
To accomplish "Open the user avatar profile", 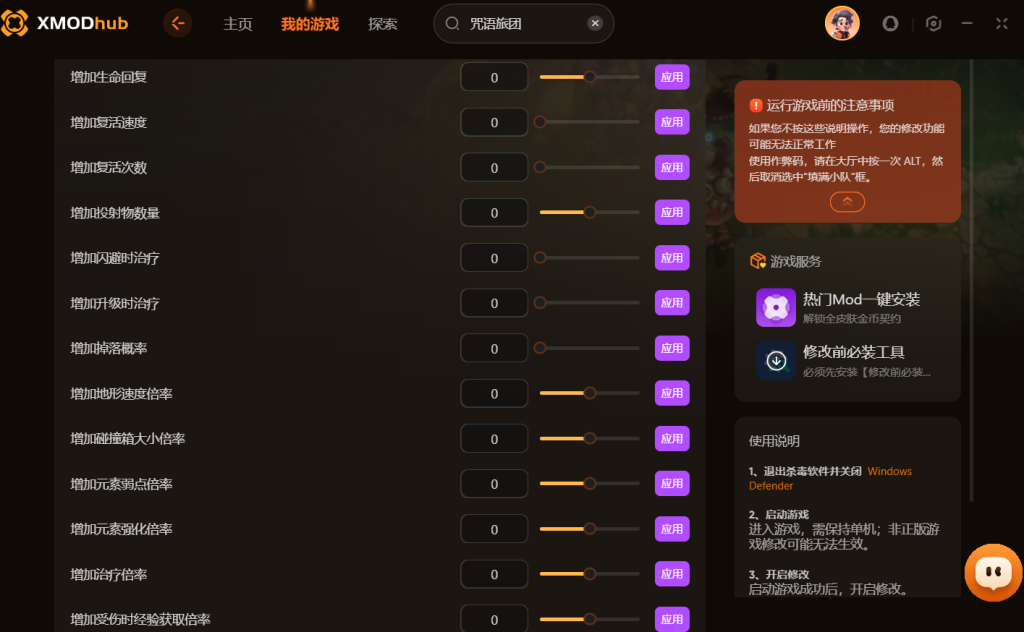I will pyautogui.click(x=842, y=24).
